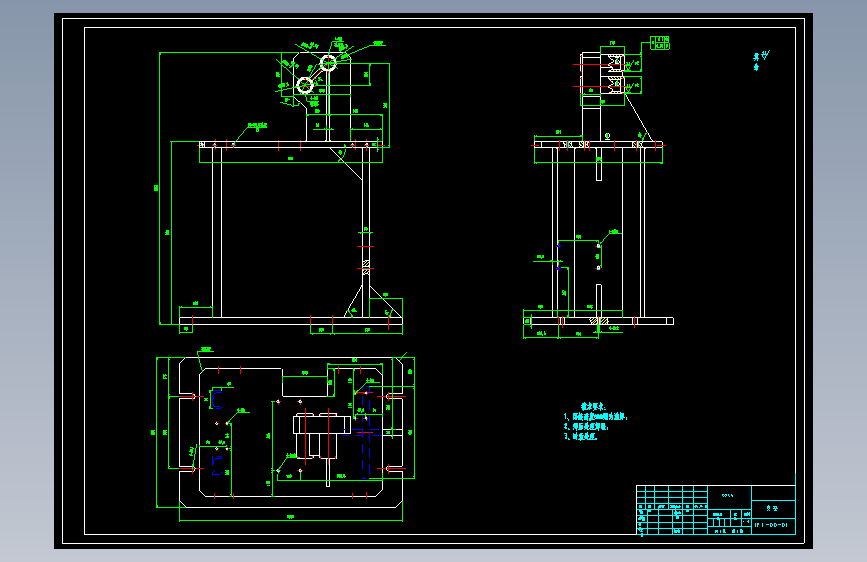Click the gearbox outline in the plan view
The width and height of the screenshot is (867, 562).
click(x=321, y=437)
